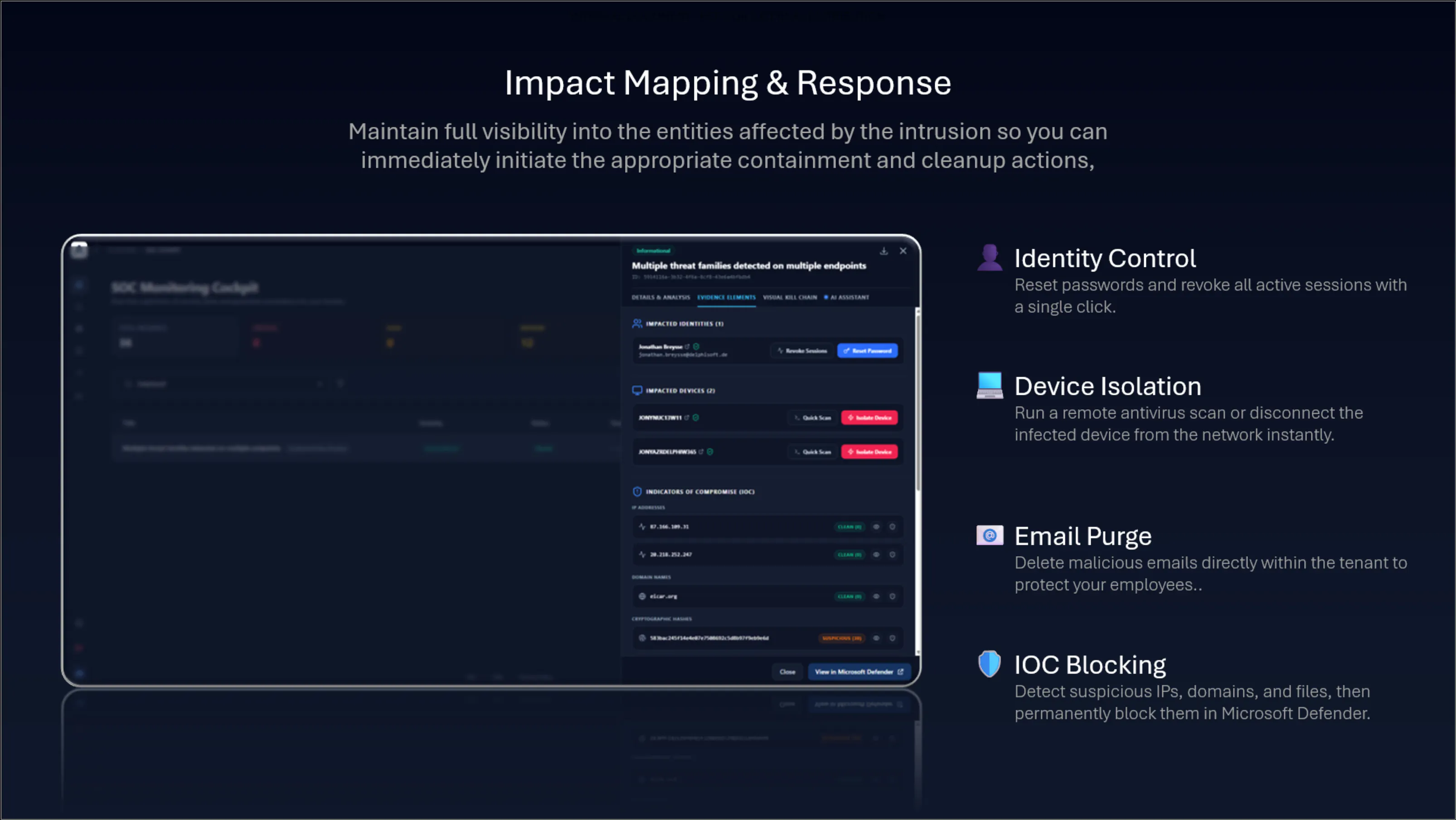1456x820 pixels.
Task: Click the IOC Blocking shield icon
Action: [990, 664]
